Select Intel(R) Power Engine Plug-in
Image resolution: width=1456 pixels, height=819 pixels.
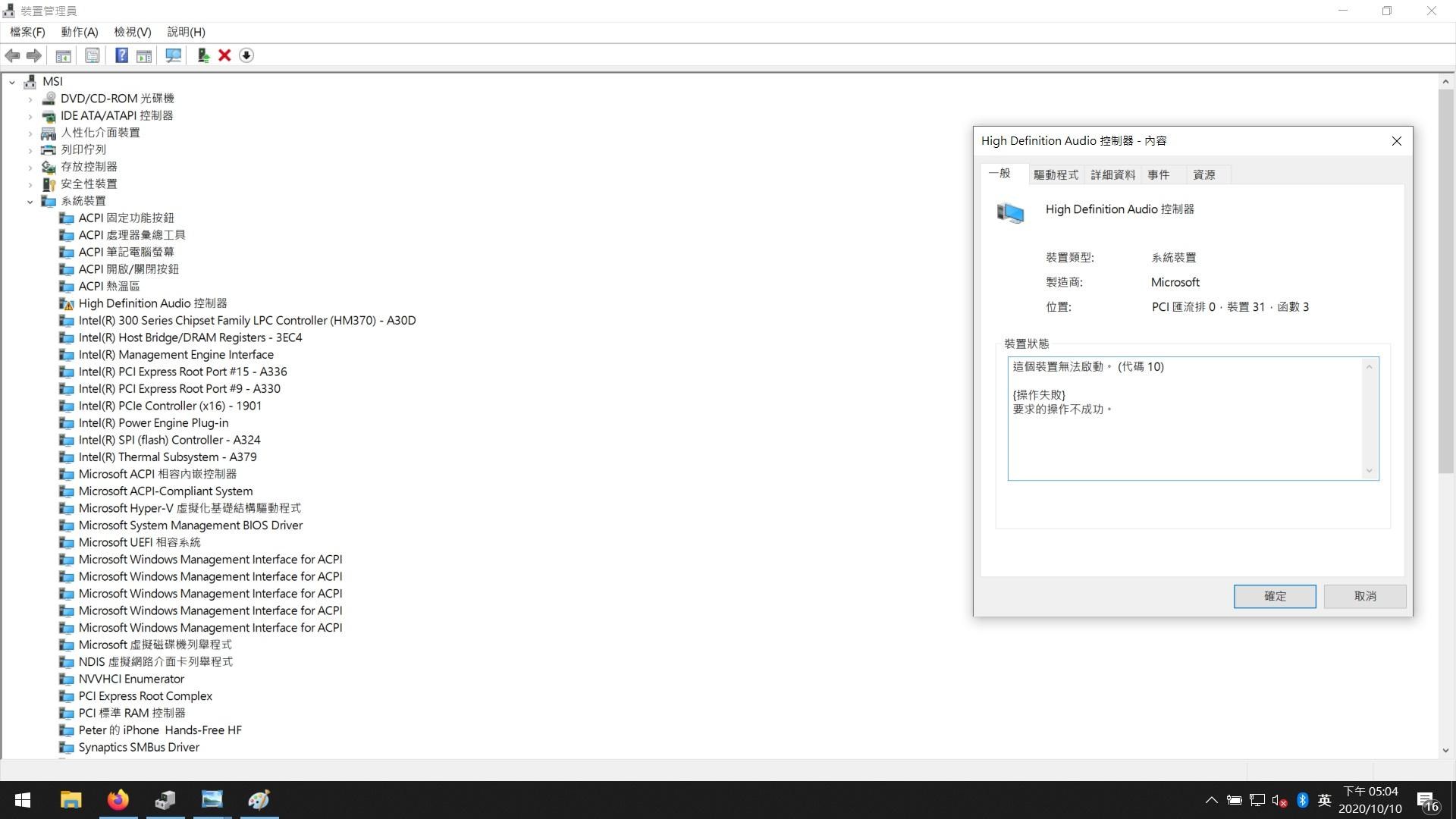153,423
